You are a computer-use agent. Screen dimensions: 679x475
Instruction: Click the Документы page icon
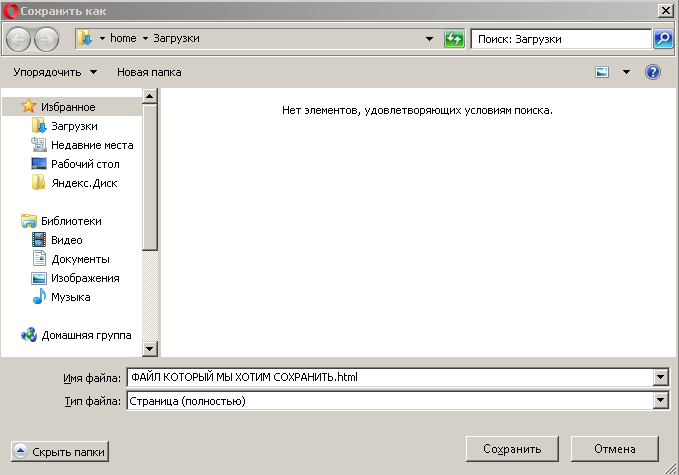[39, 259]
